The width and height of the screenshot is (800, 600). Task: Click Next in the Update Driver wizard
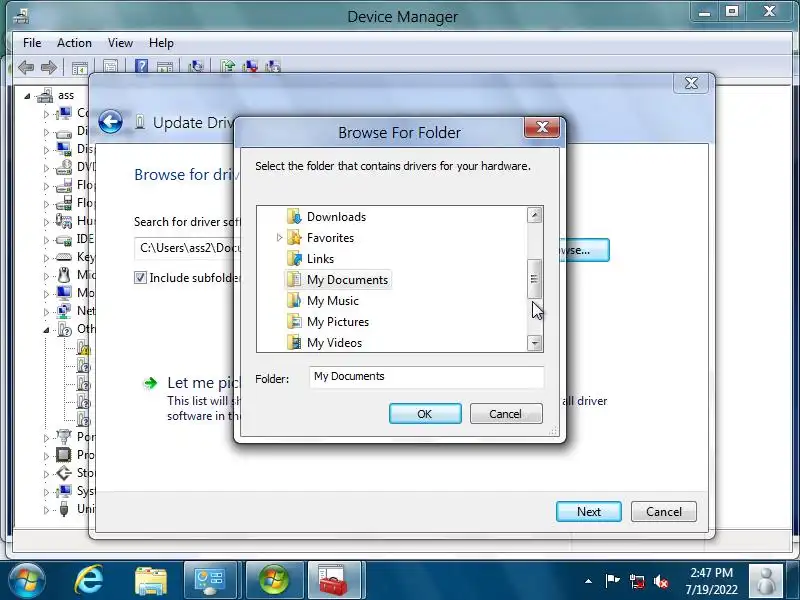click(x=589, y=511)
